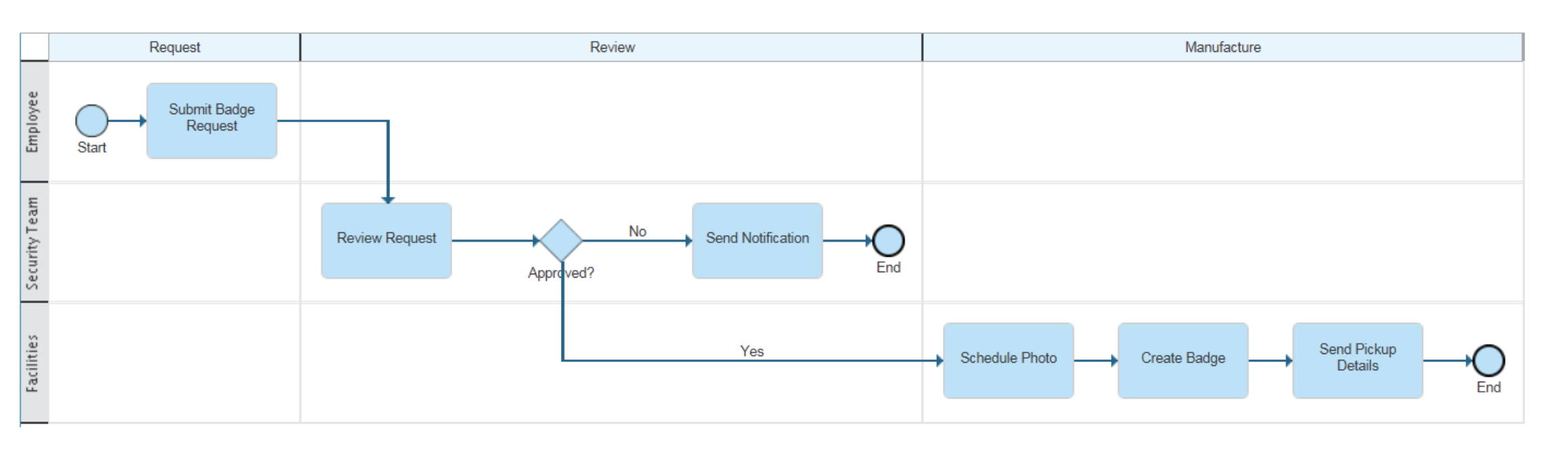
Task: Select the Approved? decision diamond
Action: tap(561, 240)
